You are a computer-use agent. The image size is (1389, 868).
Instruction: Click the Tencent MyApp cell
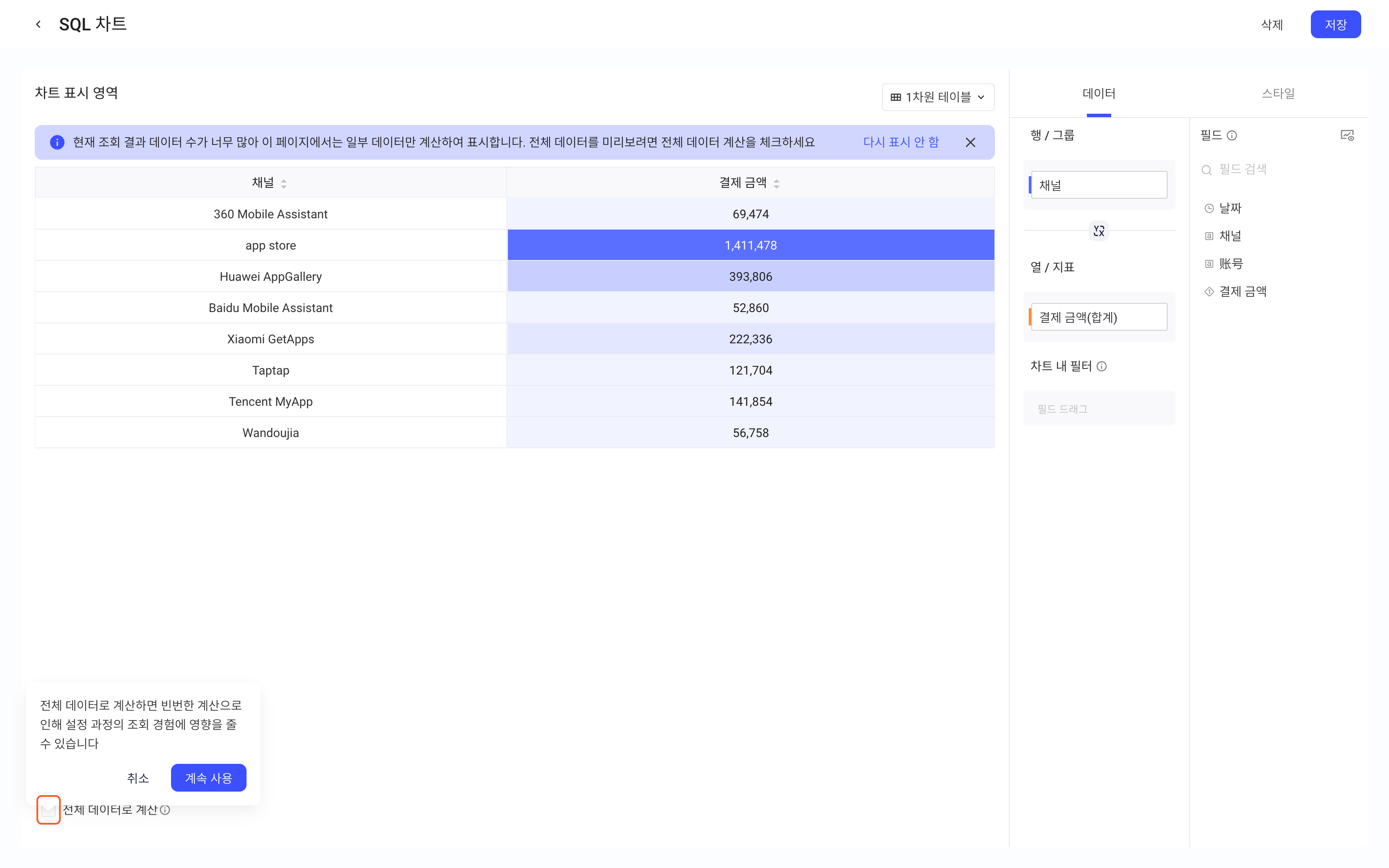click(270, 402)
